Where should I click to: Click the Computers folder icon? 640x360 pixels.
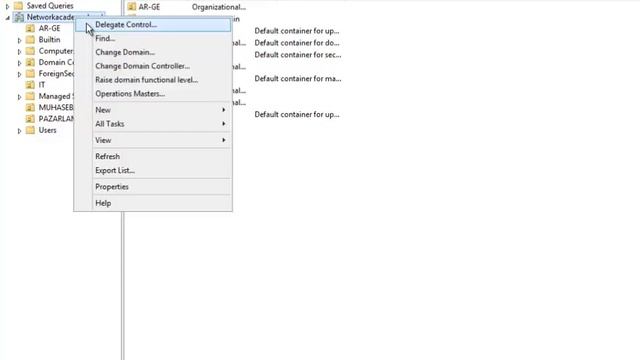click(x=30, y=51)
